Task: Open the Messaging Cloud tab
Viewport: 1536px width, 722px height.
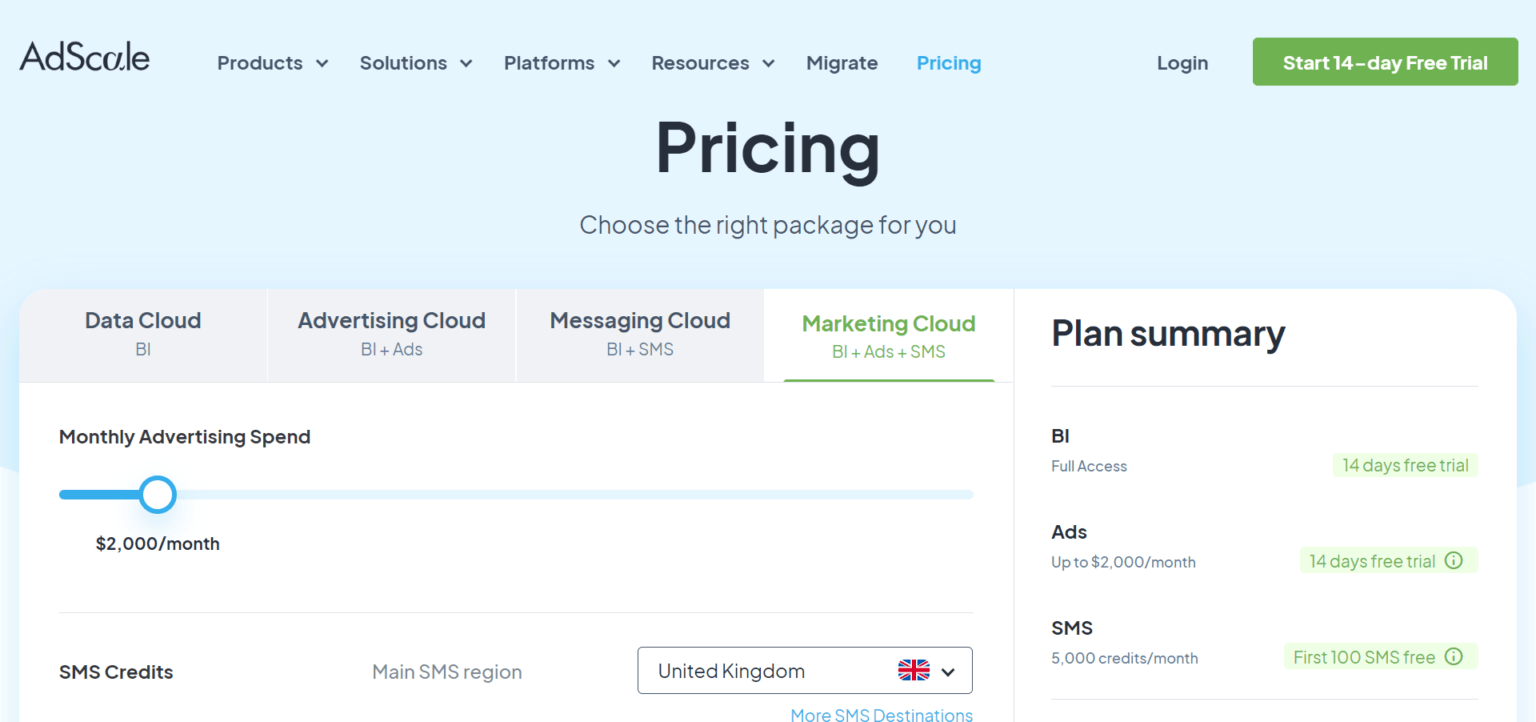Action: coord(639,334)
